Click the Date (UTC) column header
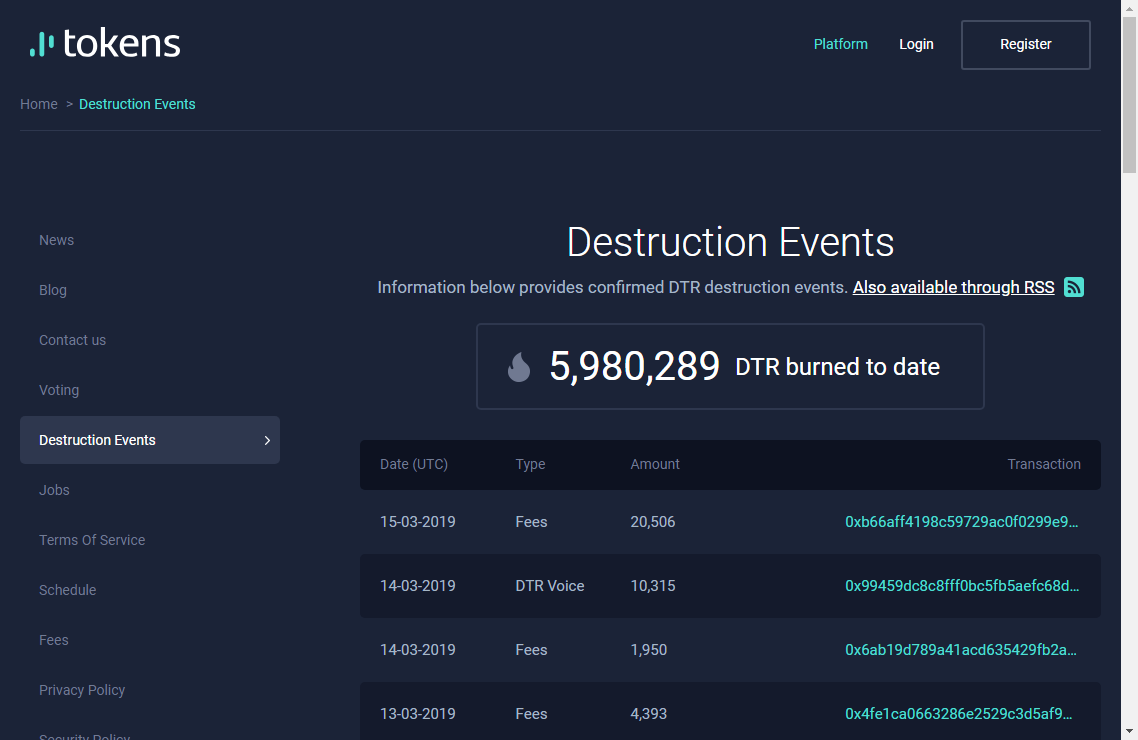The image size is (1138, 740). 414,464
